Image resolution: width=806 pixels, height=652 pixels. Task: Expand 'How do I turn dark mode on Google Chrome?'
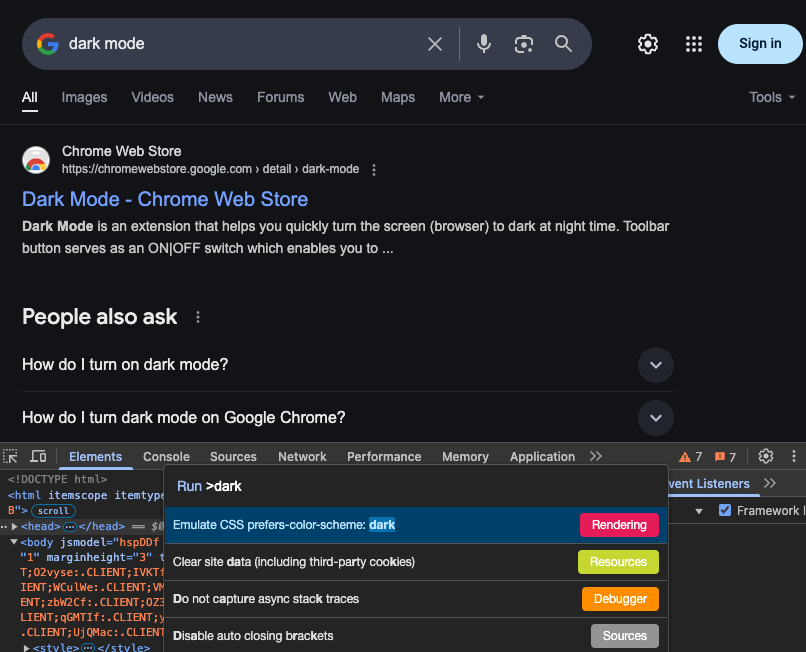click(655, 418)
